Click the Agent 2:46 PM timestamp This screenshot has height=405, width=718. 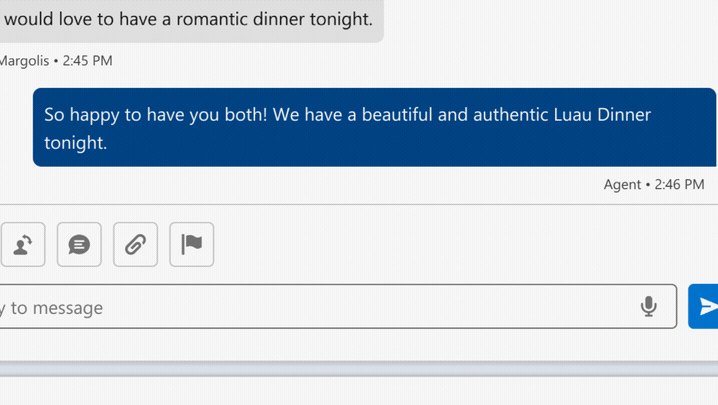[654, 185]
